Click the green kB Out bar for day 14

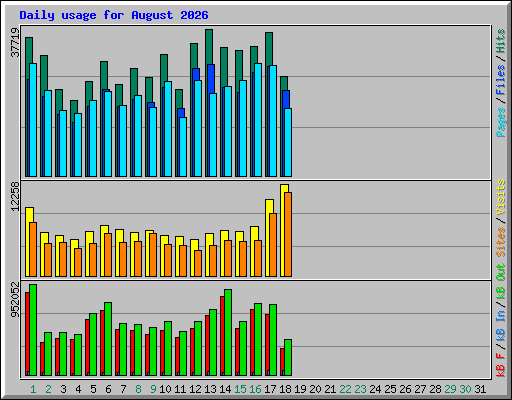[228, 333]
